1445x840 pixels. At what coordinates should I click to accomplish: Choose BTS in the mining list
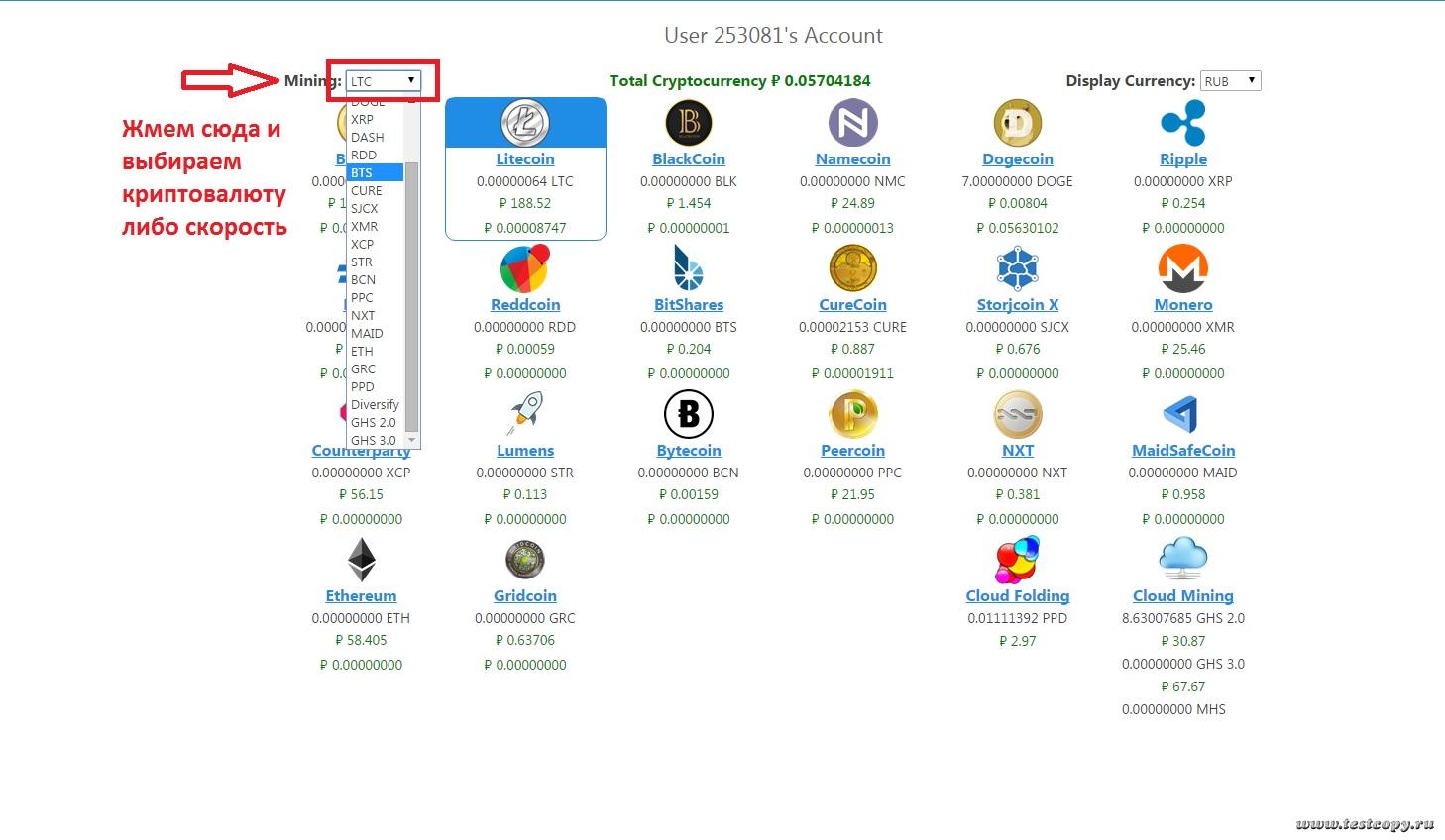click(375, 172)
